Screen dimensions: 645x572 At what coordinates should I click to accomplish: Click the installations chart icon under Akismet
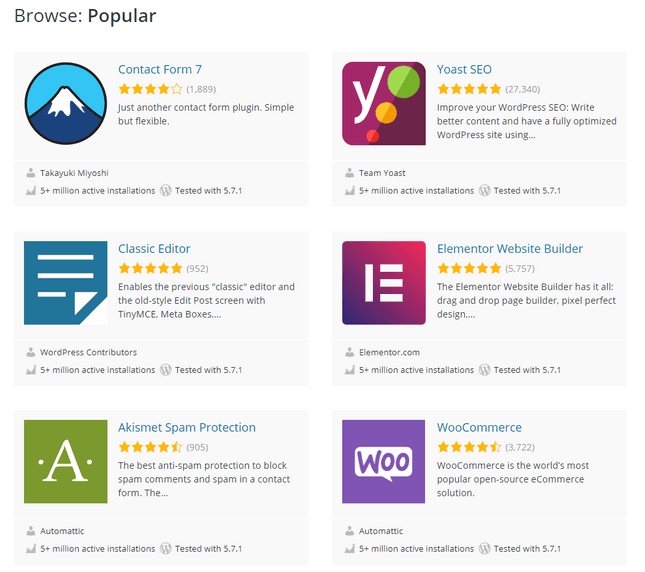pos(31,549)
